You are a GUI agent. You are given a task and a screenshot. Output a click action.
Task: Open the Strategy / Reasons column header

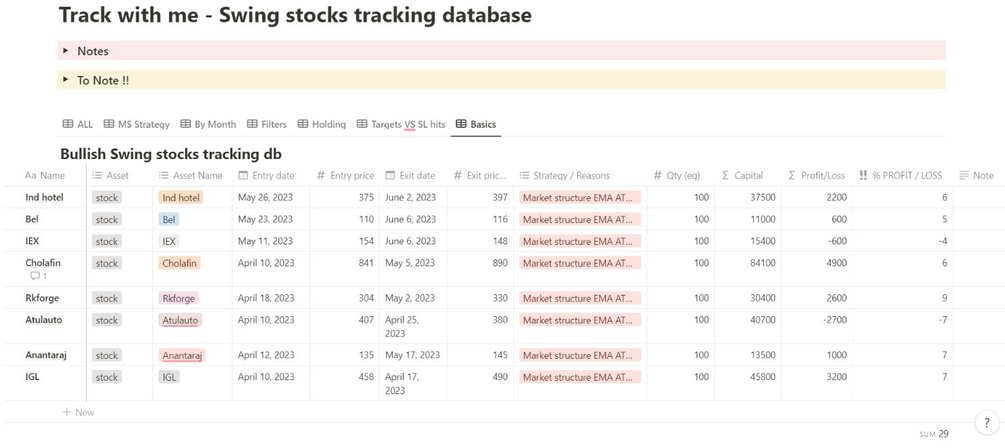[x=570, y=176]
